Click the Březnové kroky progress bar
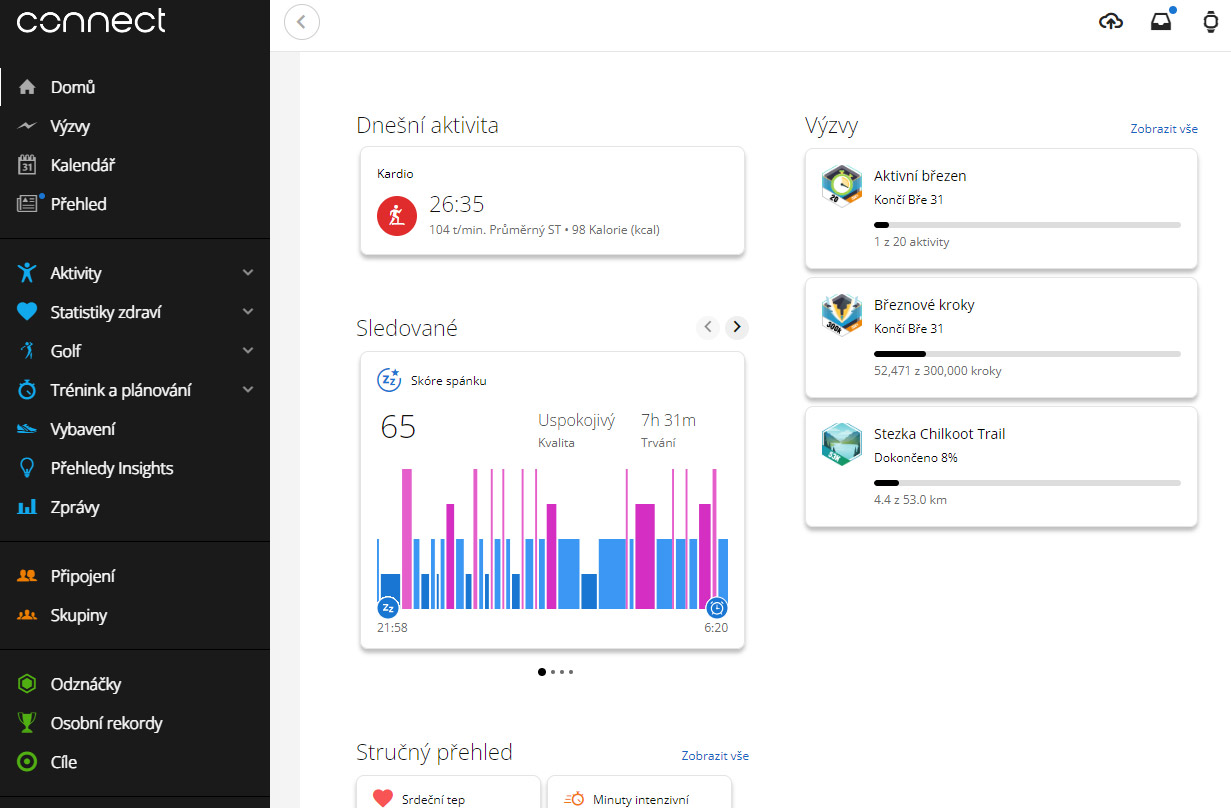Image resolution: width=1231 pixels, height=808 pixels. [x=1026, y=354]
